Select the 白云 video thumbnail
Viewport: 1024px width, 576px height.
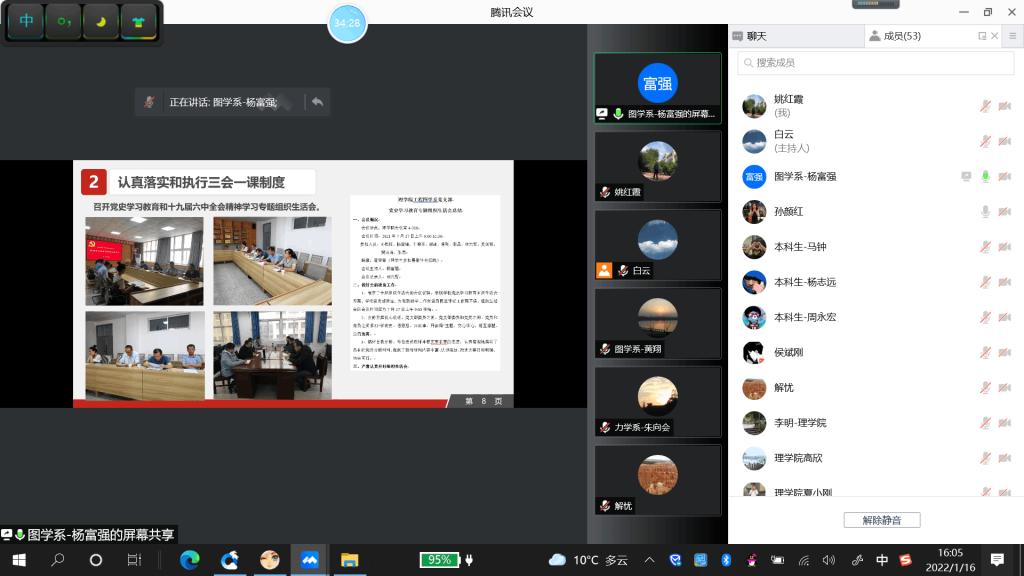tap(657, 245)
